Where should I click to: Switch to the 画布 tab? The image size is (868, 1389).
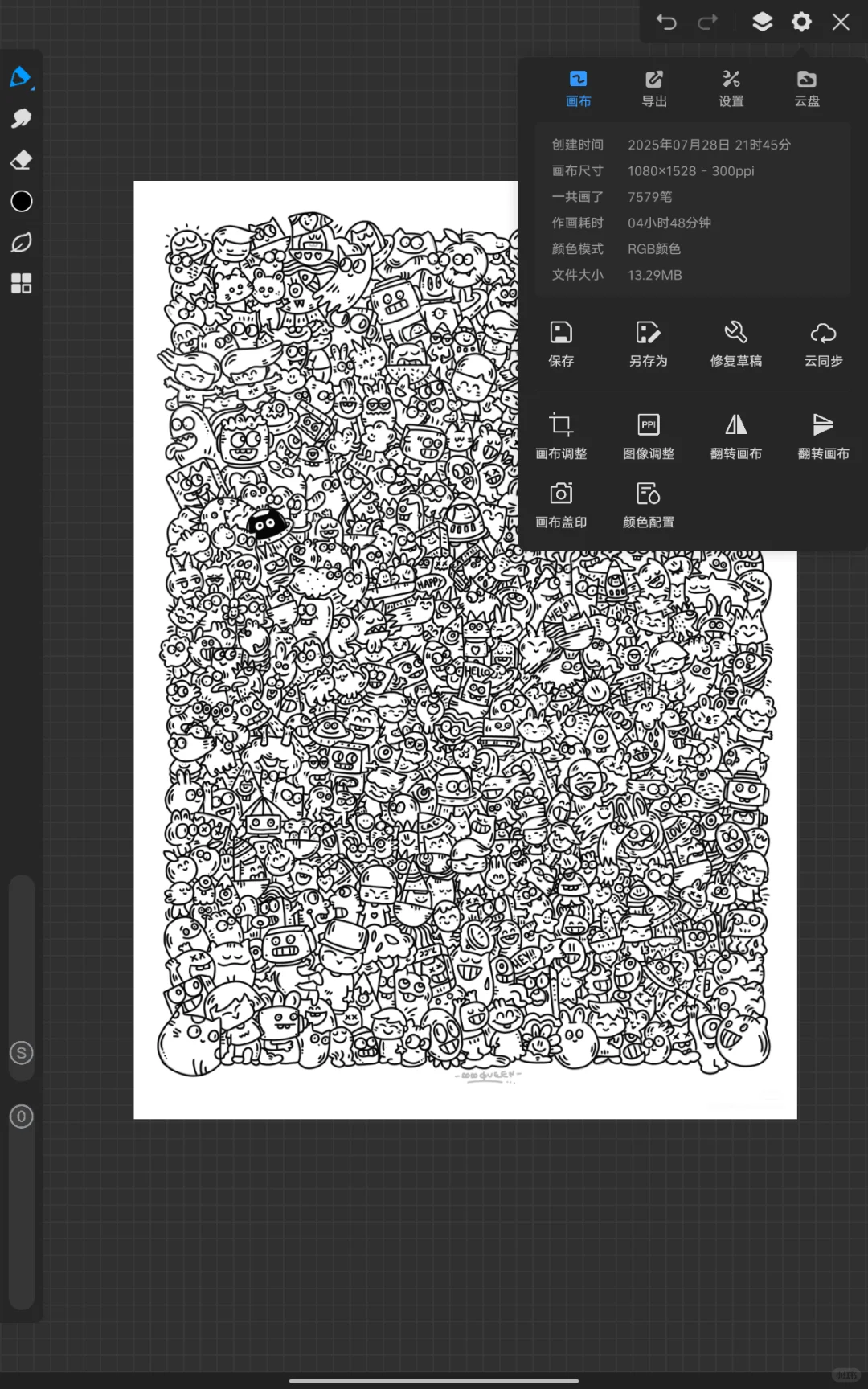[x=579, y=88]
